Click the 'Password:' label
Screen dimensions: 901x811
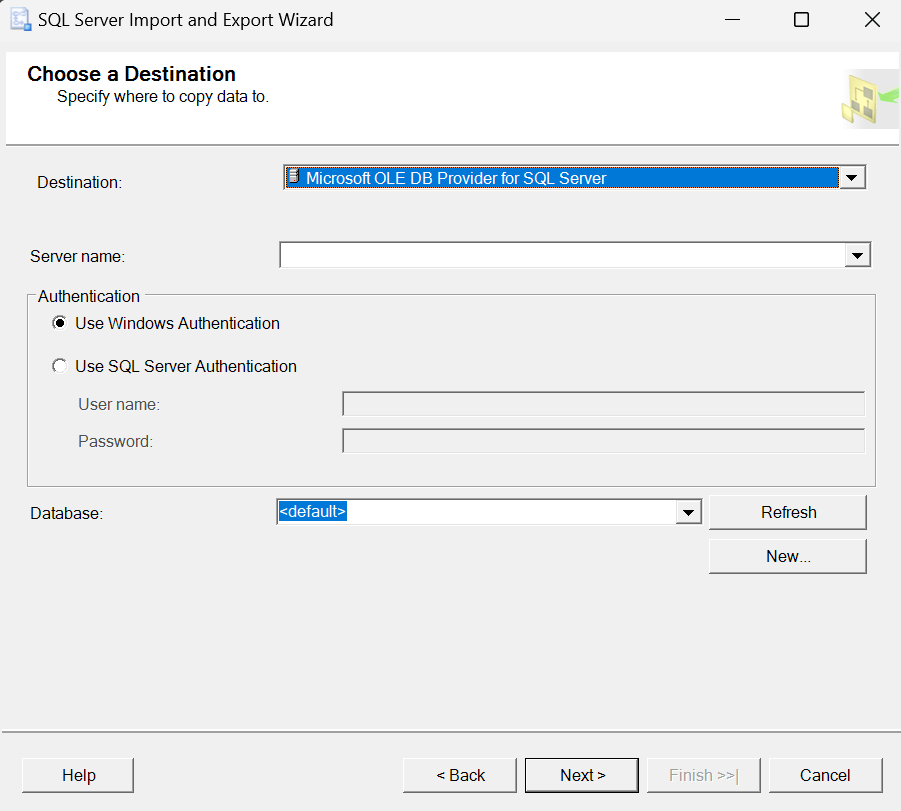tap(115, 441)
